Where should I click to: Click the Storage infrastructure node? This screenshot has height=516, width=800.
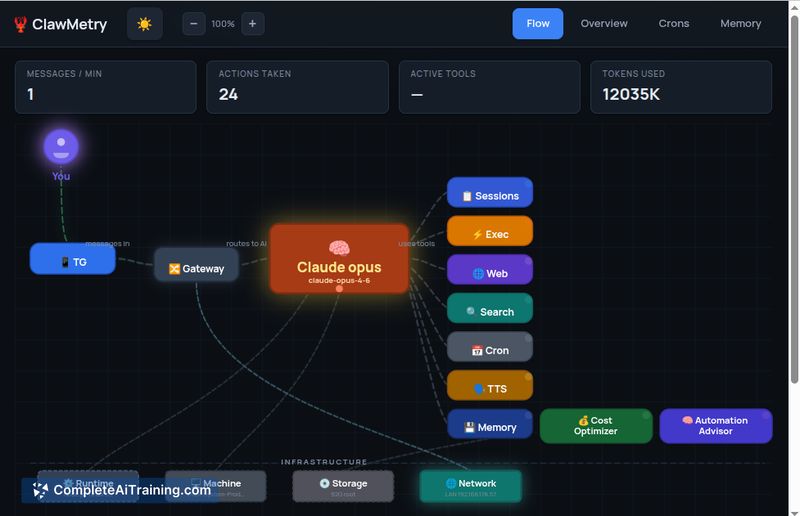tap(343, 486)
